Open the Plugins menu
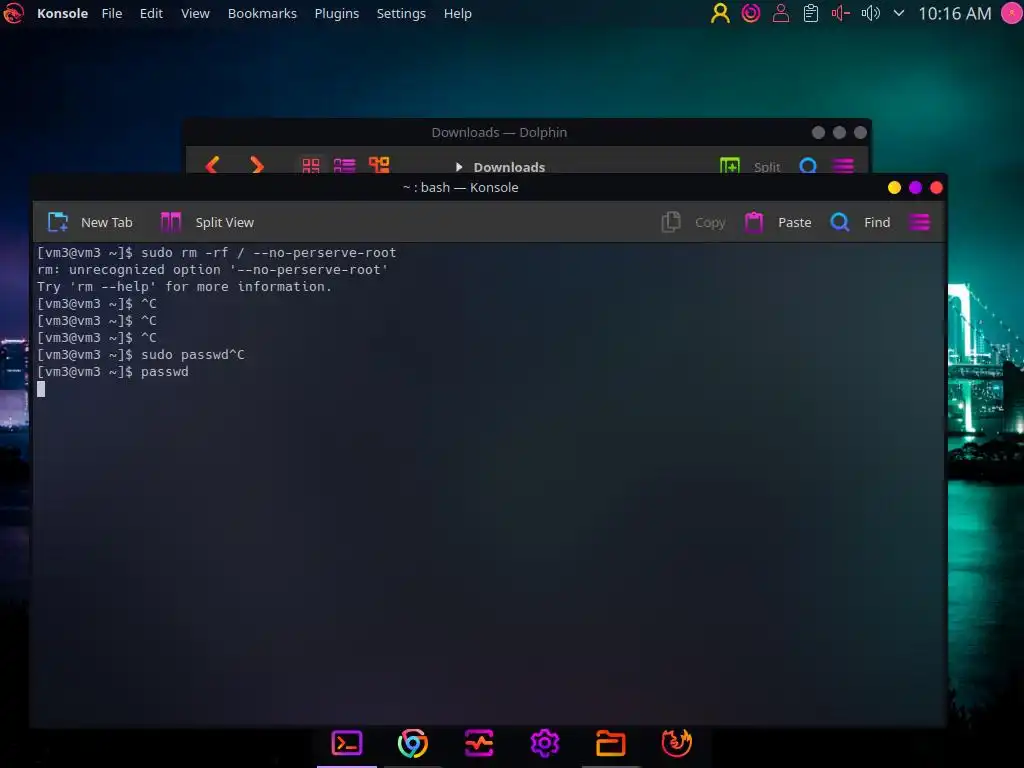This screenshot has height=768, width=1024. [x=336, y=13]
